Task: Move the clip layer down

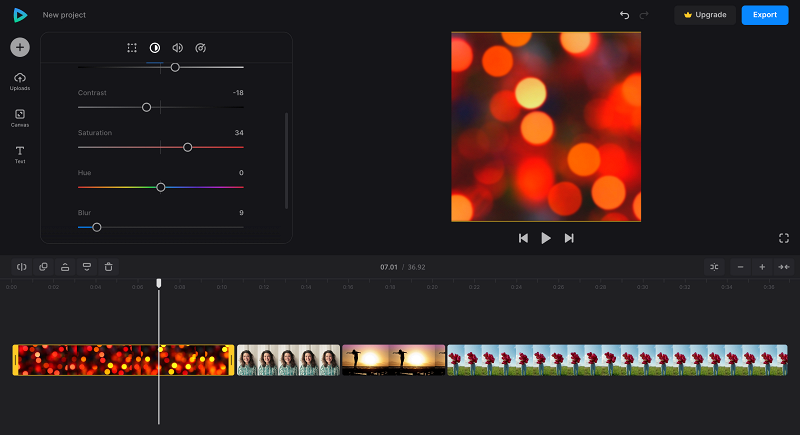Action: 87,267
